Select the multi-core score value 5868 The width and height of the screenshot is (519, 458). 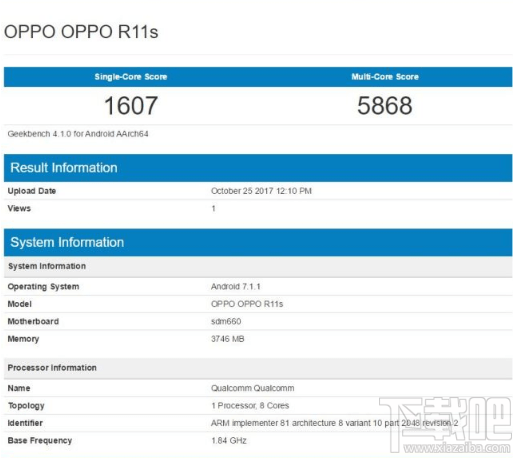click(x=385, y=106)
